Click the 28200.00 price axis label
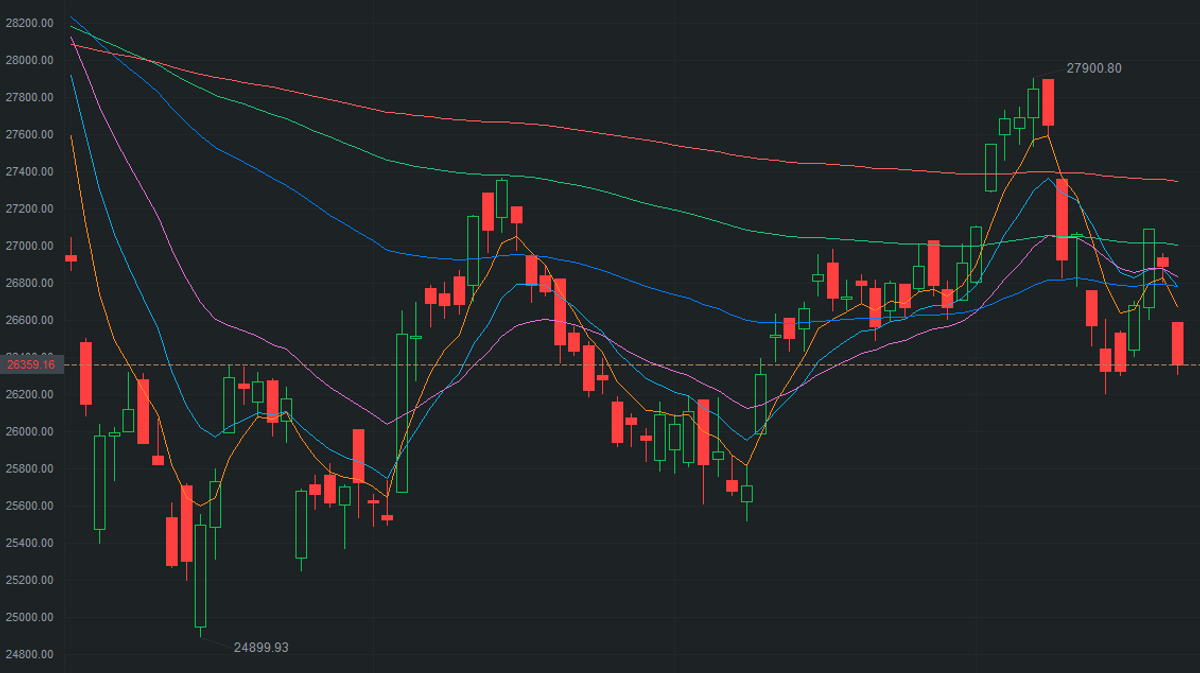 point(29,23)
